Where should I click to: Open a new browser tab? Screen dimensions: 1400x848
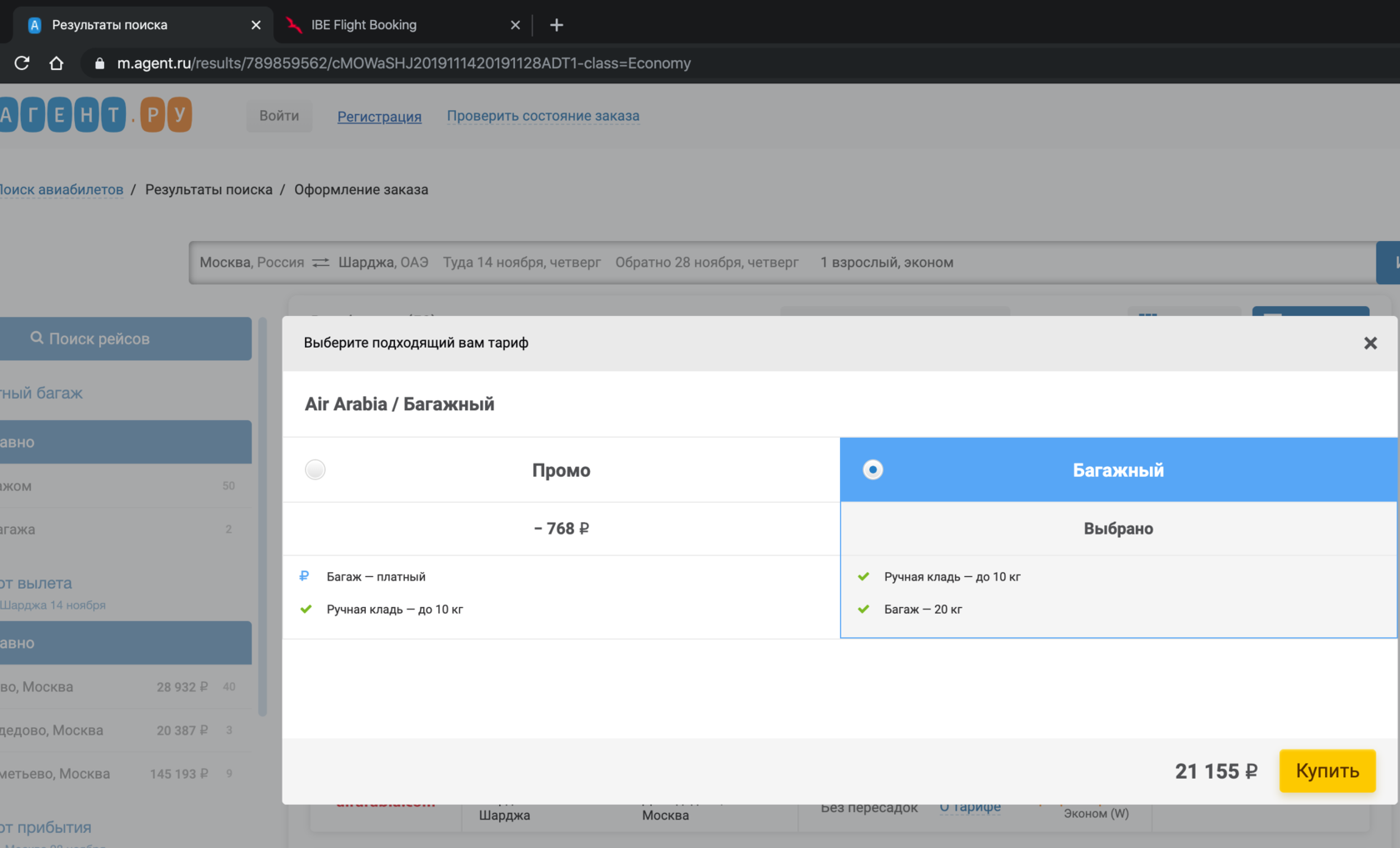[x=557, y=25]
